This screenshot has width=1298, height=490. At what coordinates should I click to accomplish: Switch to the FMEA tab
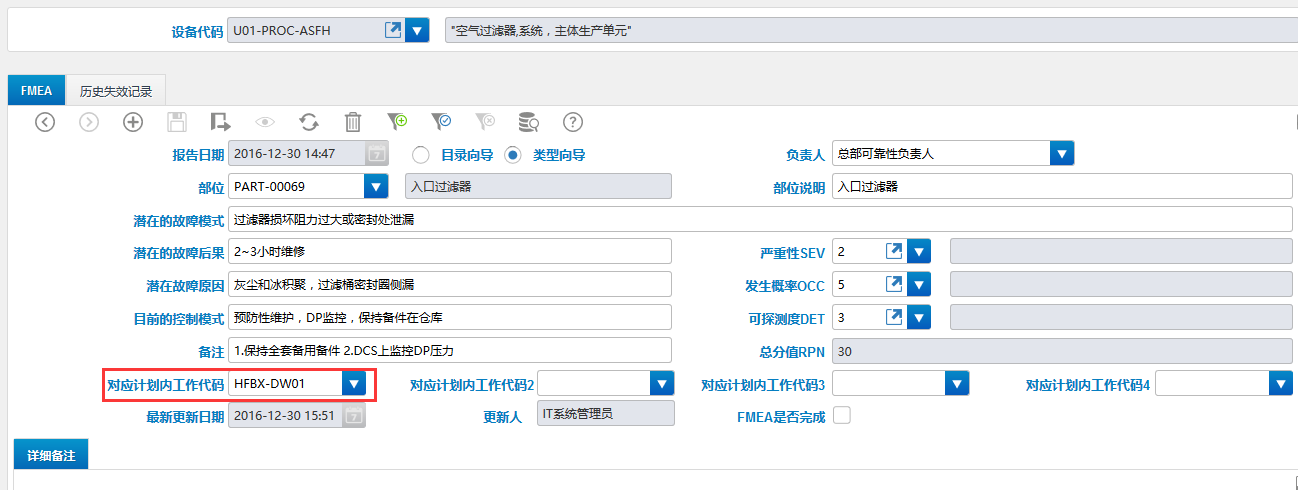pyautogui.click(x=37, y=90)
